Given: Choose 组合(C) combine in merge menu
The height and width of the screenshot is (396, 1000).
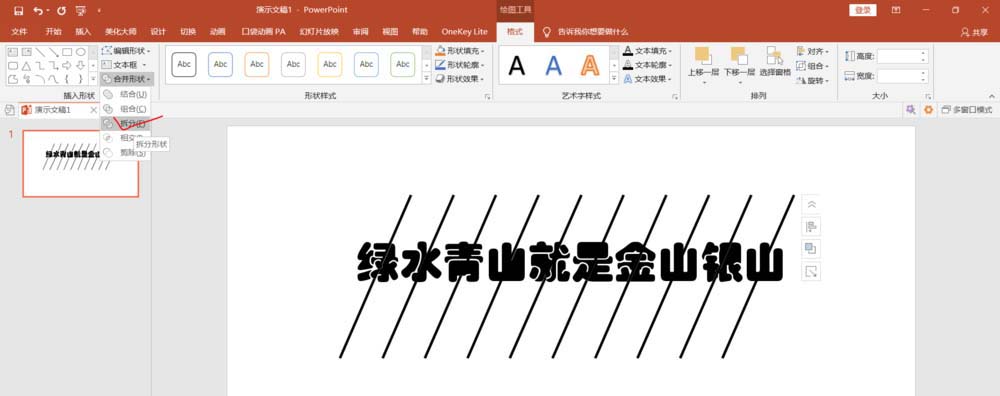Looking at the screenshot, I should point(126,109).
